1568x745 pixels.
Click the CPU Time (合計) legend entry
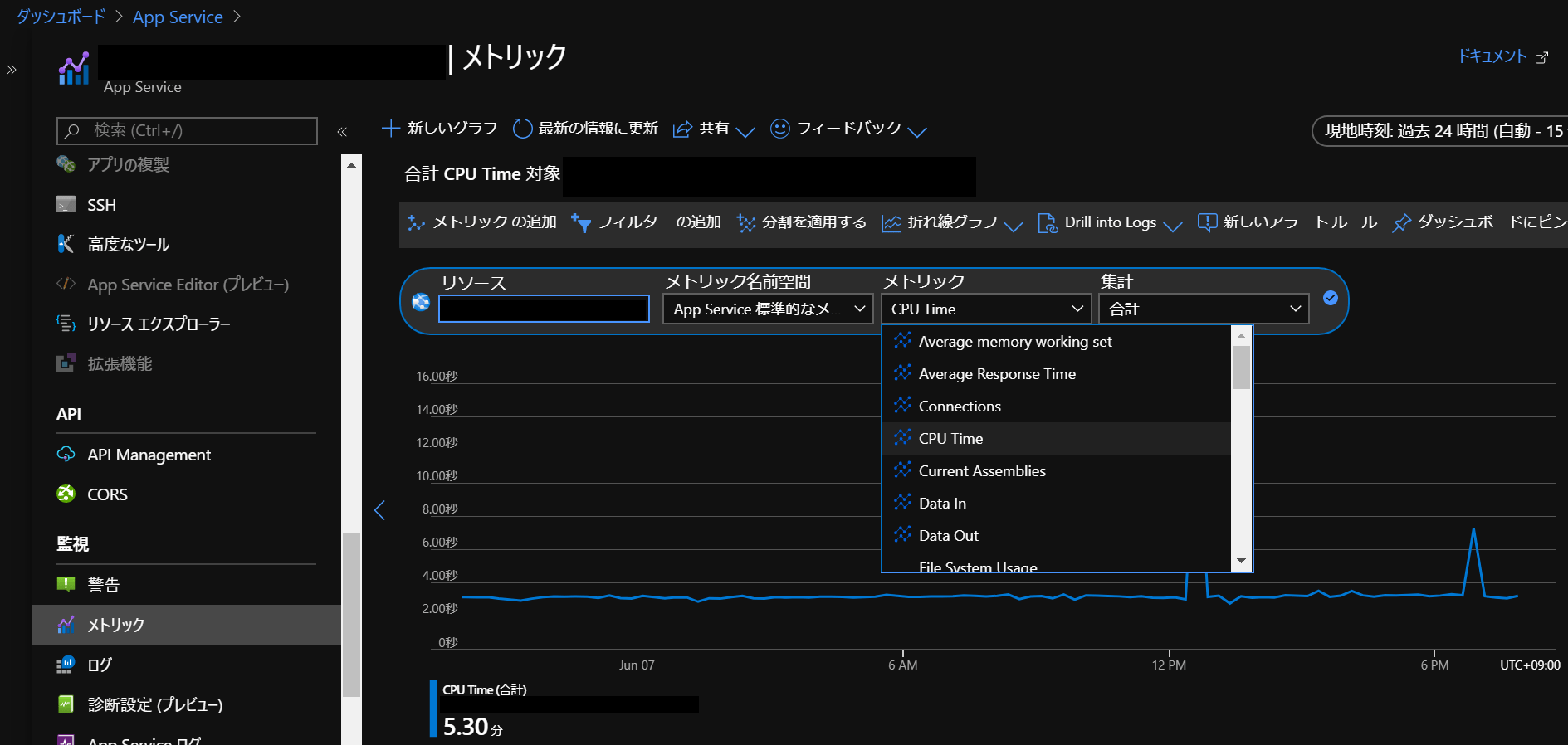485,689
